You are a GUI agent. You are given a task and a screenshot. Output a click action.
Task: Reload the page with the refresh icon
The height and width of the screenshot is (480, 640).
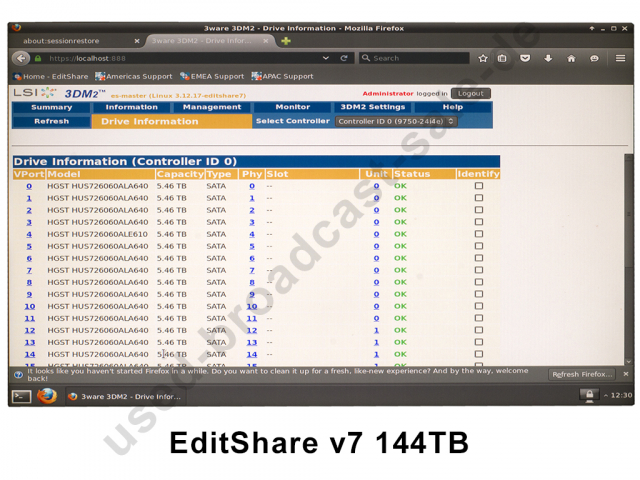point(343,59)
